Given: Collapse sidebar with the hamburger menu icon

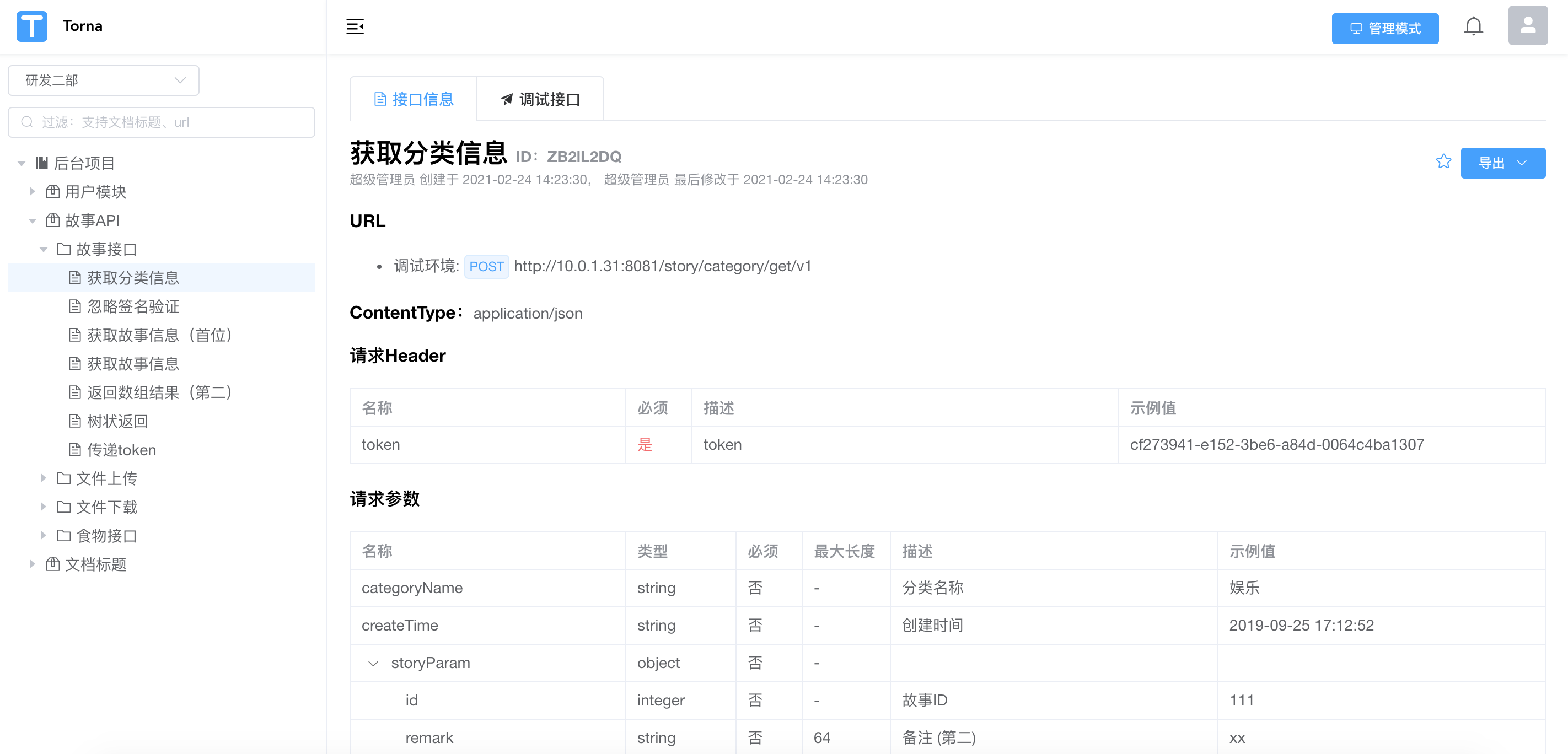Looking at the screenshot, I should coord(355,26).
